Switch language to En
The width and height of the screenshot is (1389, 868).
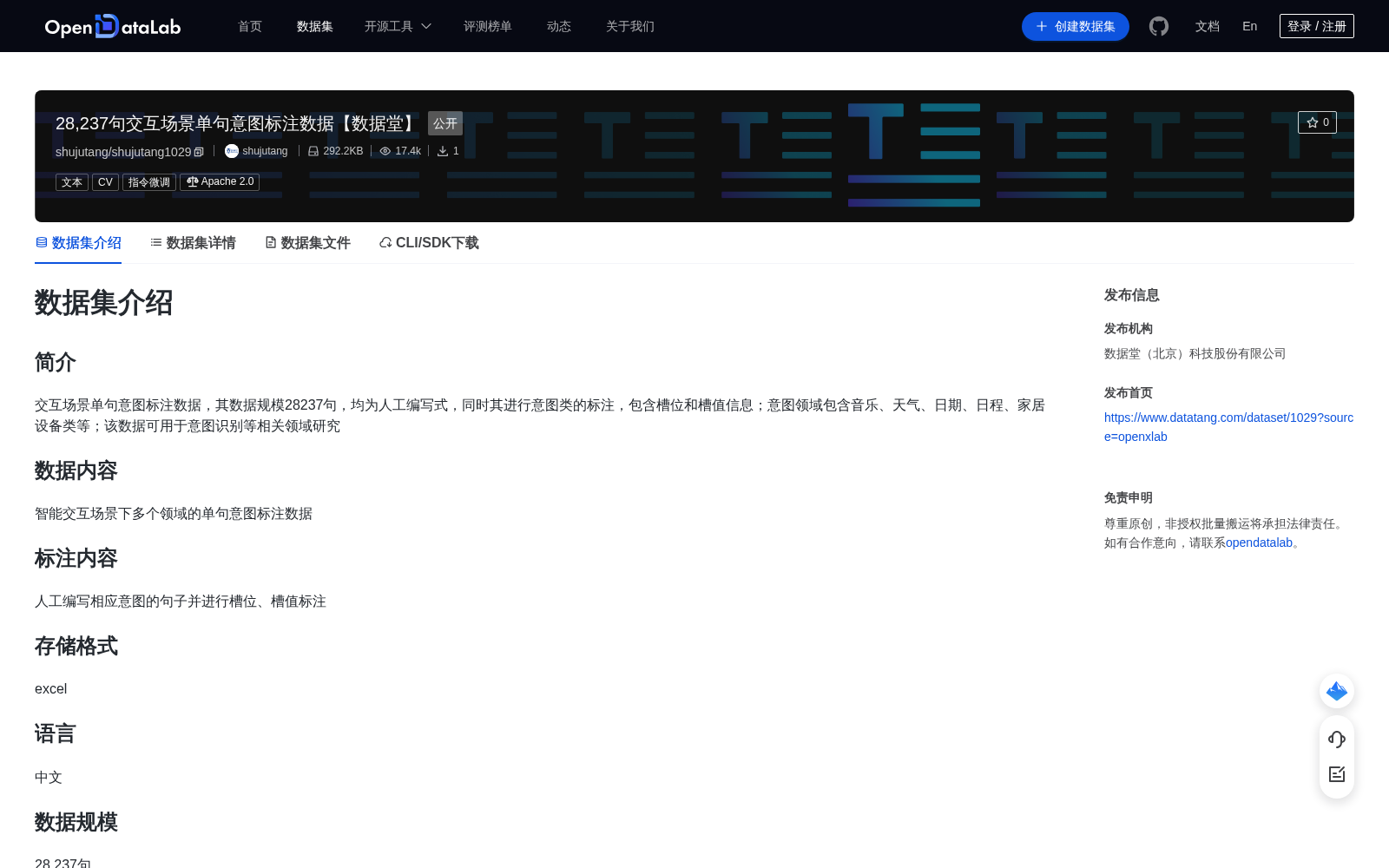(x=1250, y=26)
